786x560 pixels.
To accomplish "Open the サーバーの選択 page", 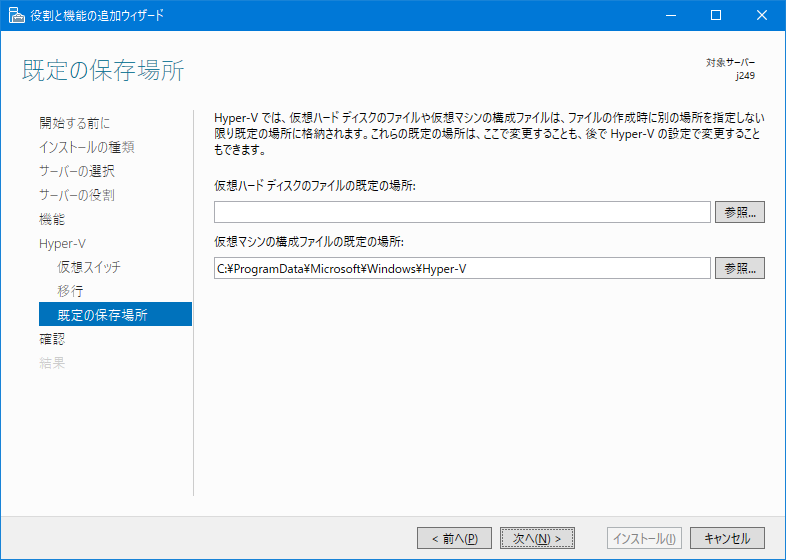I will [x=77, y=171].
